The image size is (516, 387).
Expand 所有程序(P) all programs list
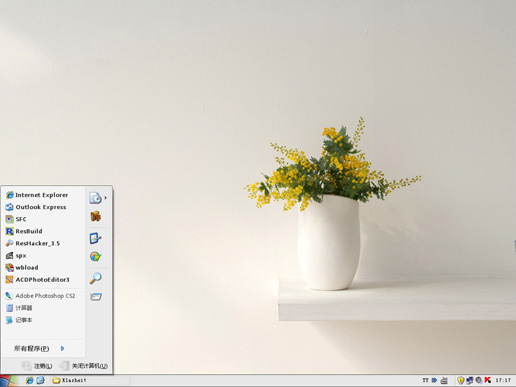pos(39,348)
